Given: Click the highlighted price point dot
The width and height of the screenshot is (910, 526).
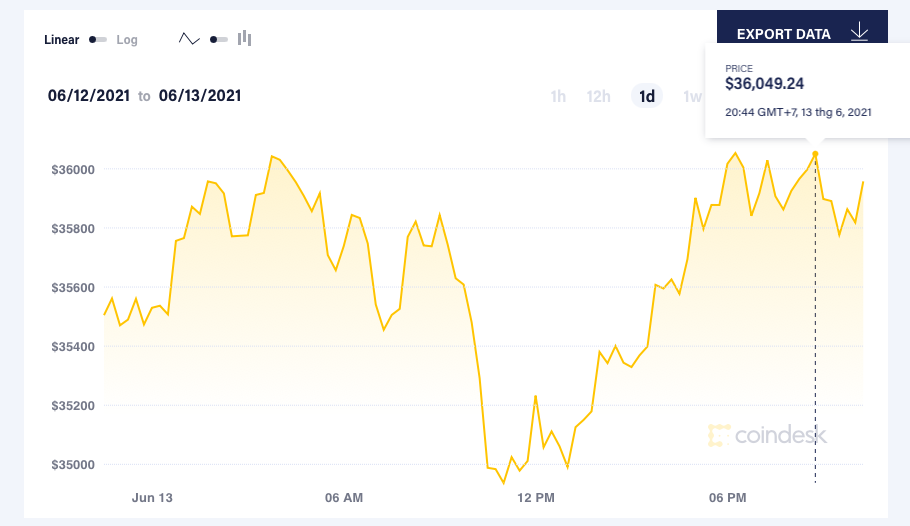Looking at the screenshot, I should 815,154.
